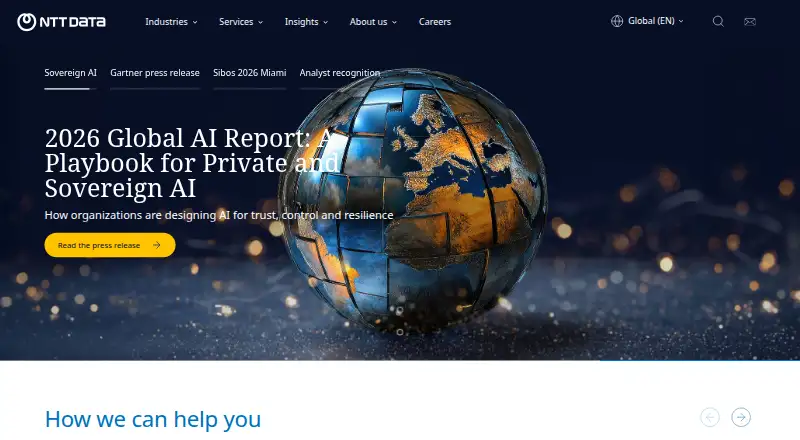This screenshot has width=800, height=440.
Task: Click the envelope contact icon
Action: [749, 21]
